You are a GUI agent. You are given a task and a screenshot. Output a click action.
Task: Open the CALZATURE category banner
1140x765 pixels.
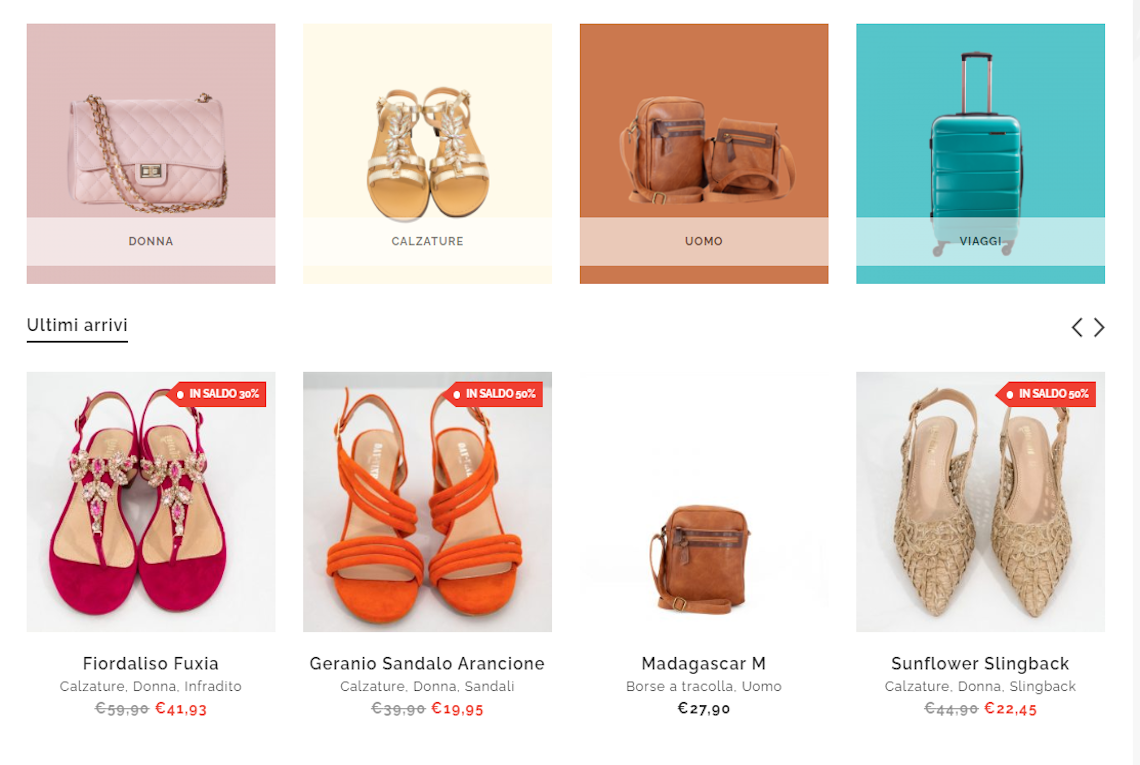428,153
